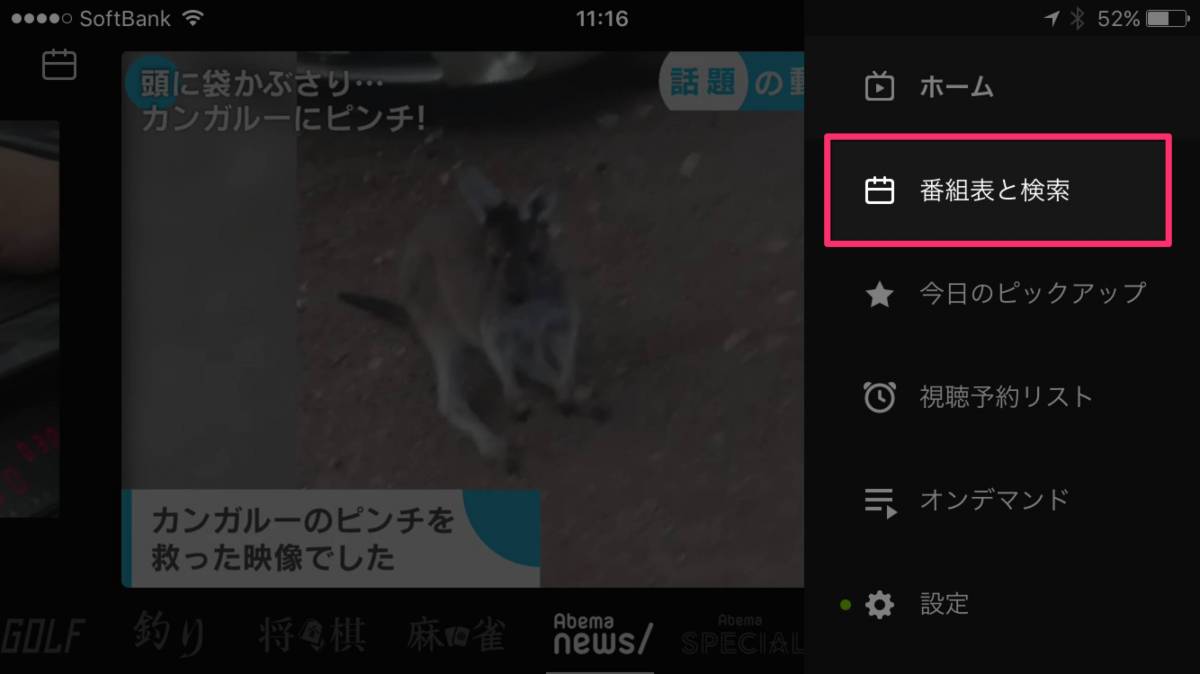Image resolution: width=1200 pixels, height=674 pixels.
Task: Select 今日のピックアップ menu entry
Action: coord(1032,294)
